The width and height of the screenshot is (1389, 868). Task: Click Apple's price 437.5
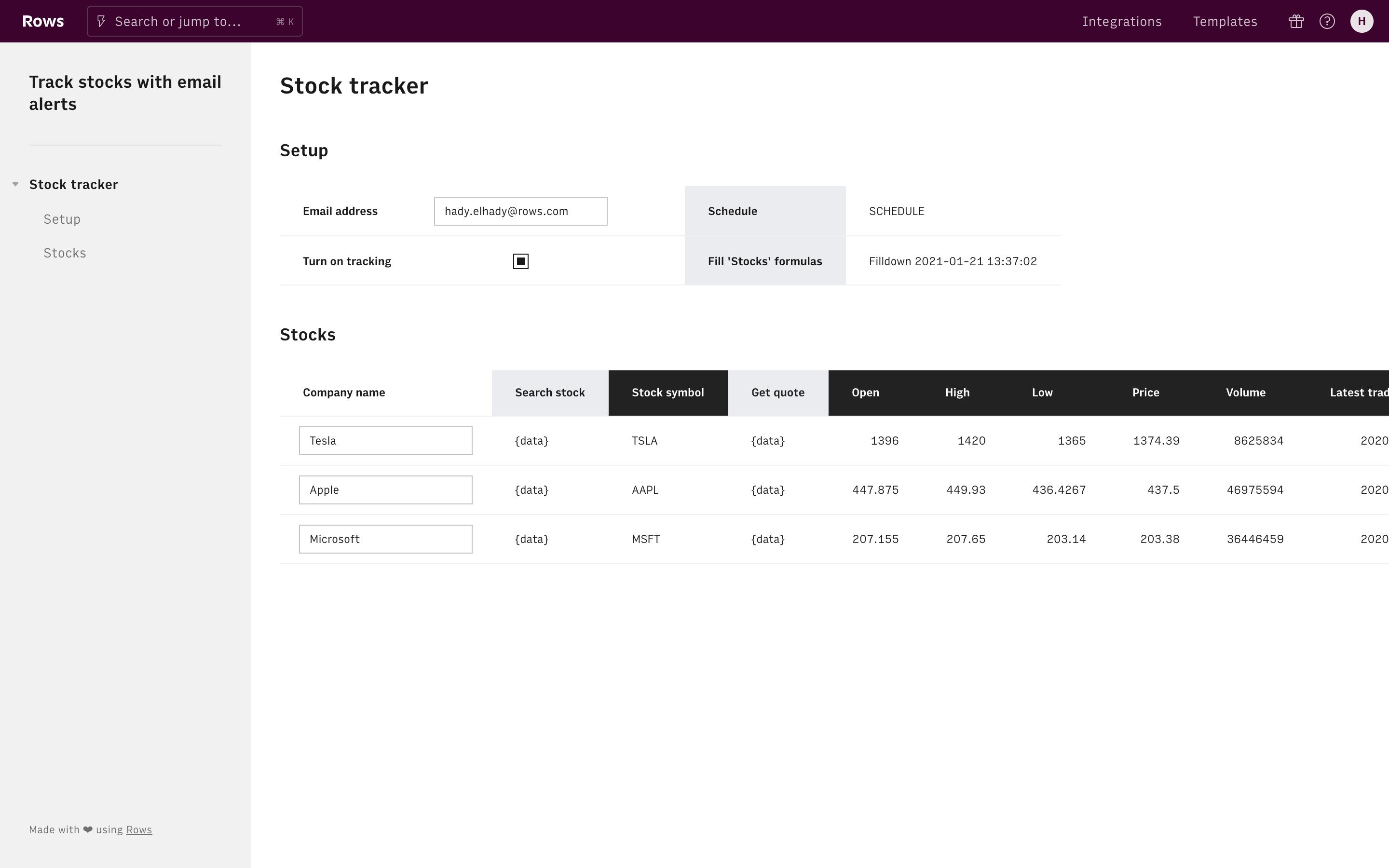[x=1163, y=489]
